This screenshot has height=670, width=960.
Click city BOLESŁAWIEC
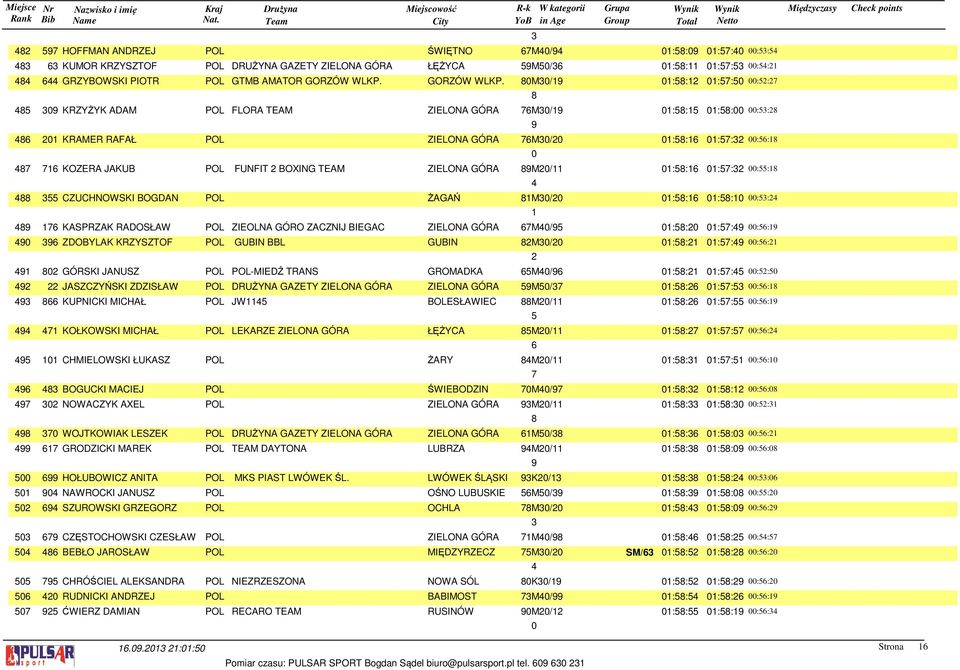coord(462,301)
